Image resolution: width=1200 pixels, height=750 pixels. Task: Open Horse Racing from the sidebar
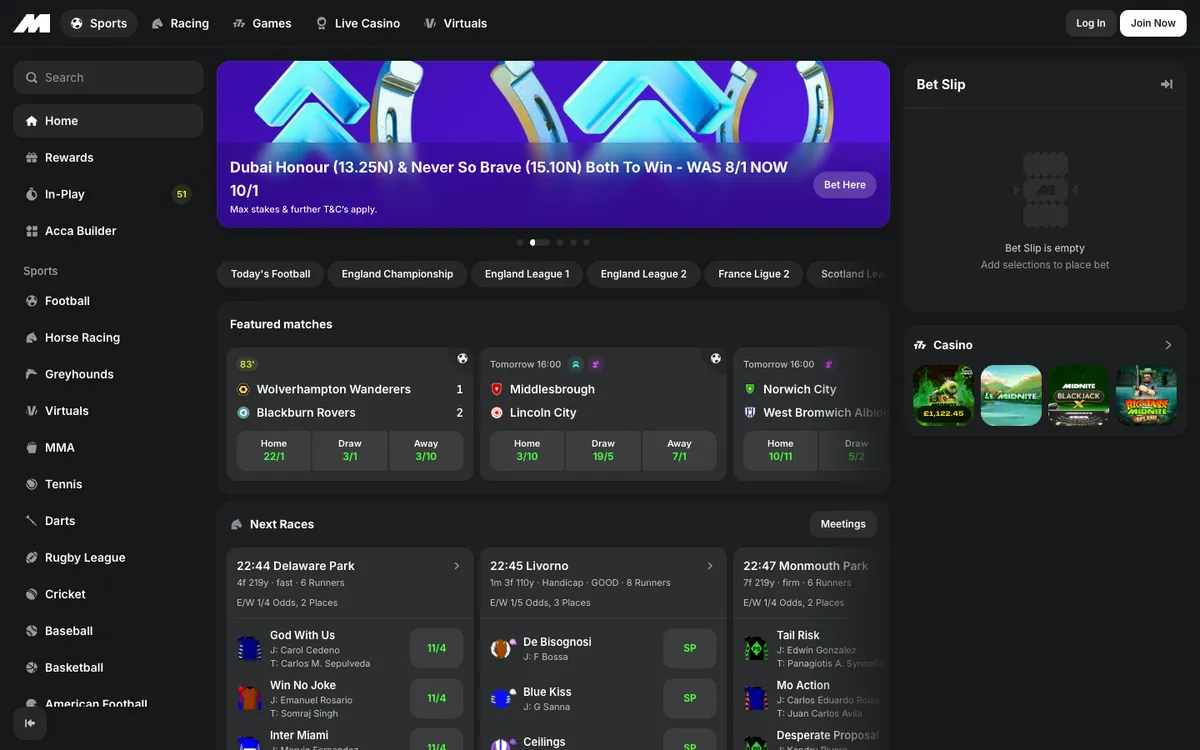pos(108,338)
